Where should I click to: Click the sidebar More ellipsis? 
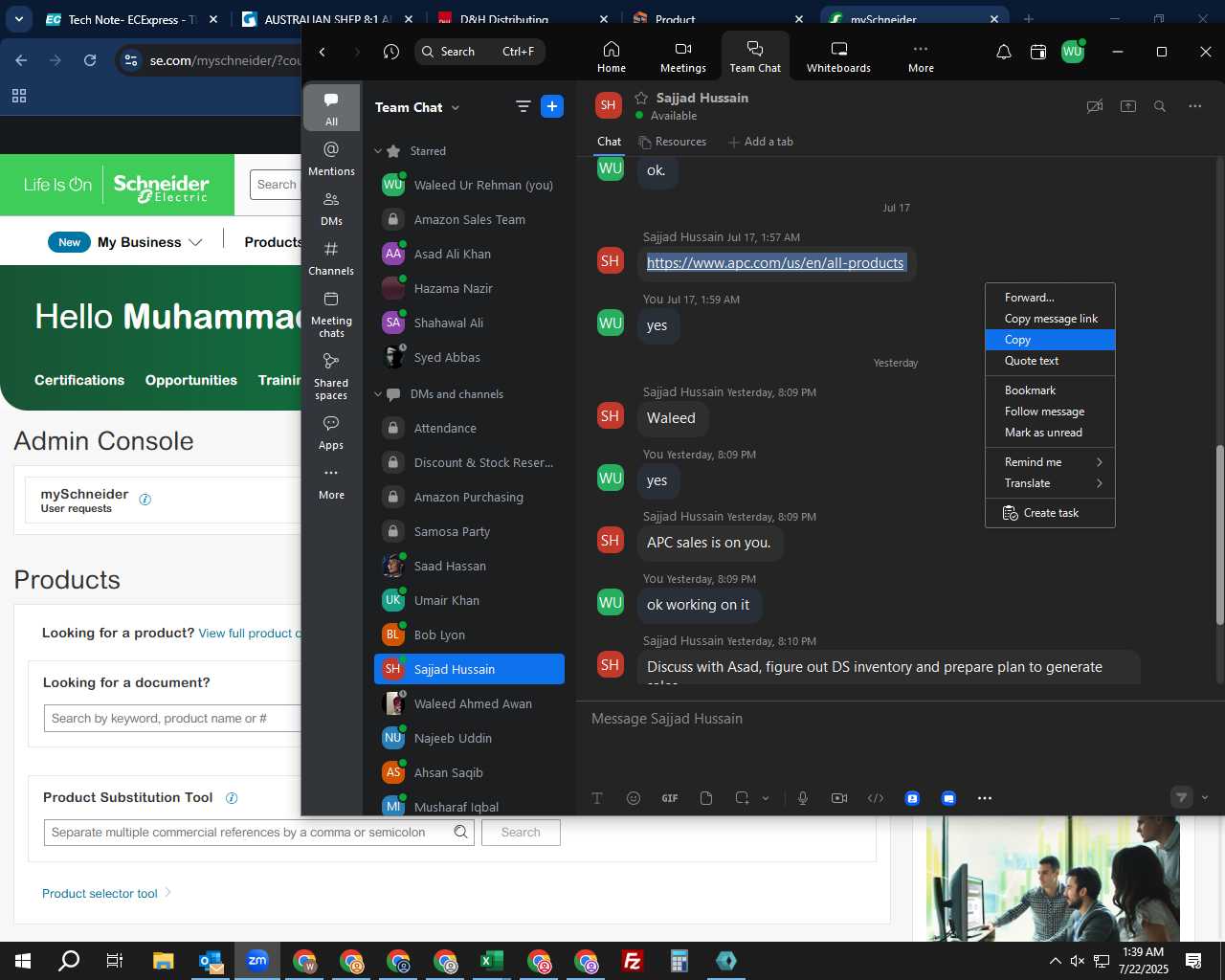click(x=331, y=482)
